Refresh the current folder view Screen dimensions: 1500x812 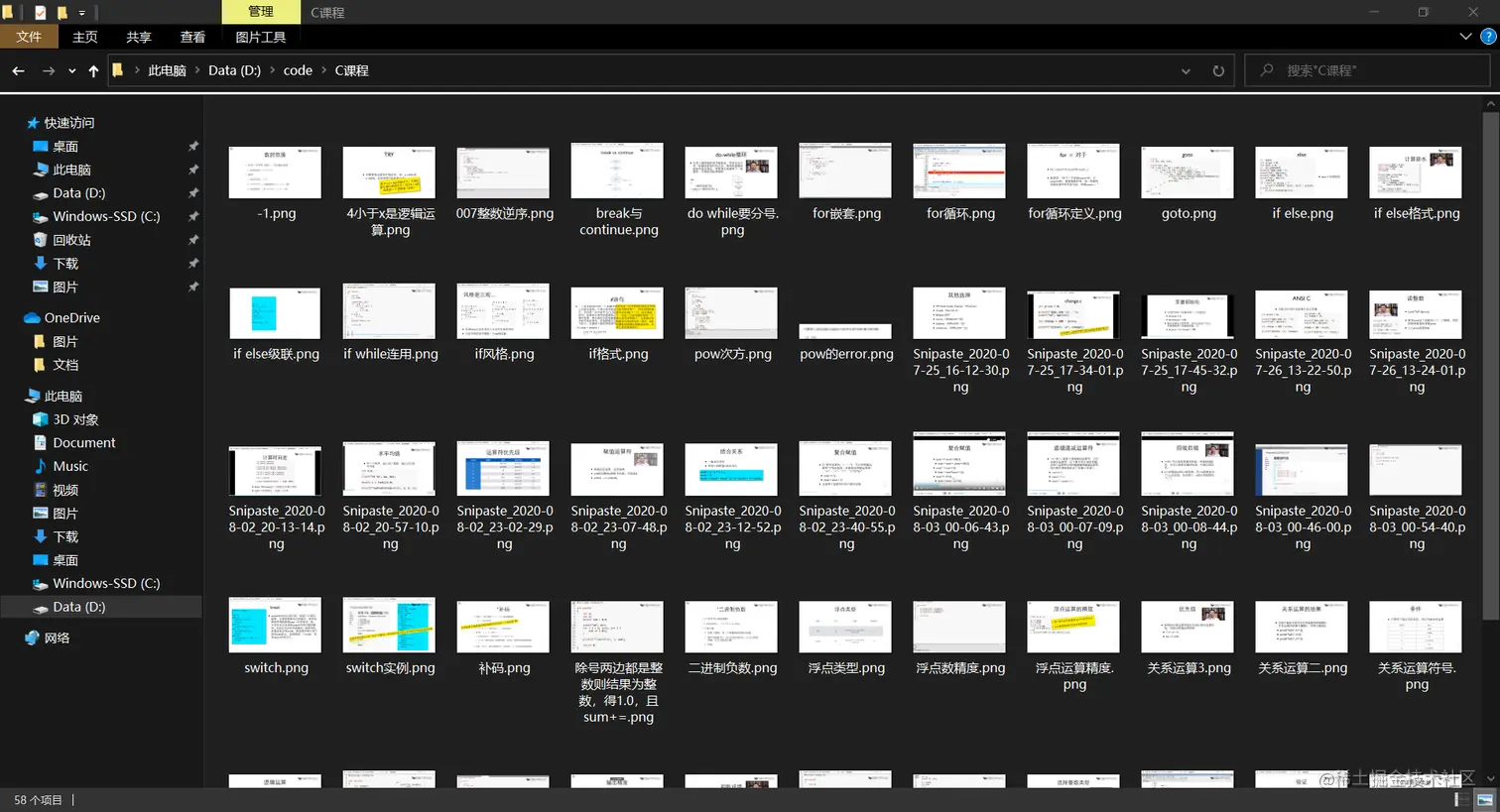click(x=1218, y=70)
